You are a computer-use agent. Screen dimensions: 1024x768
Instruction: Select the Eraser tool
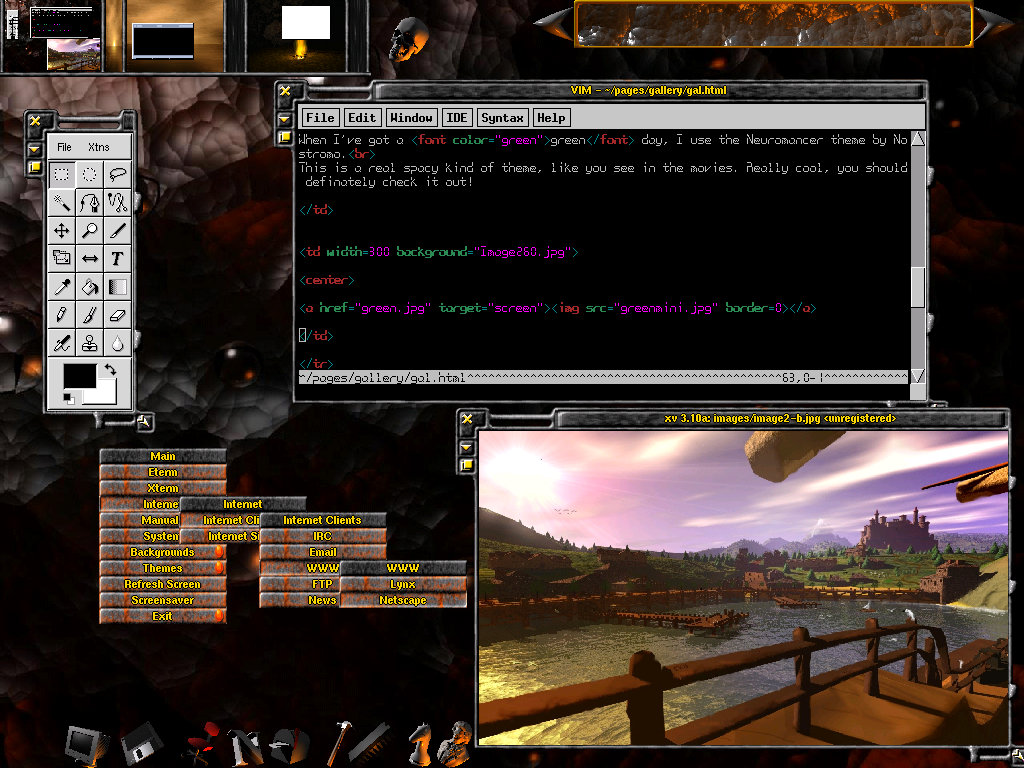pyautogui.click(x=117, y=315)
